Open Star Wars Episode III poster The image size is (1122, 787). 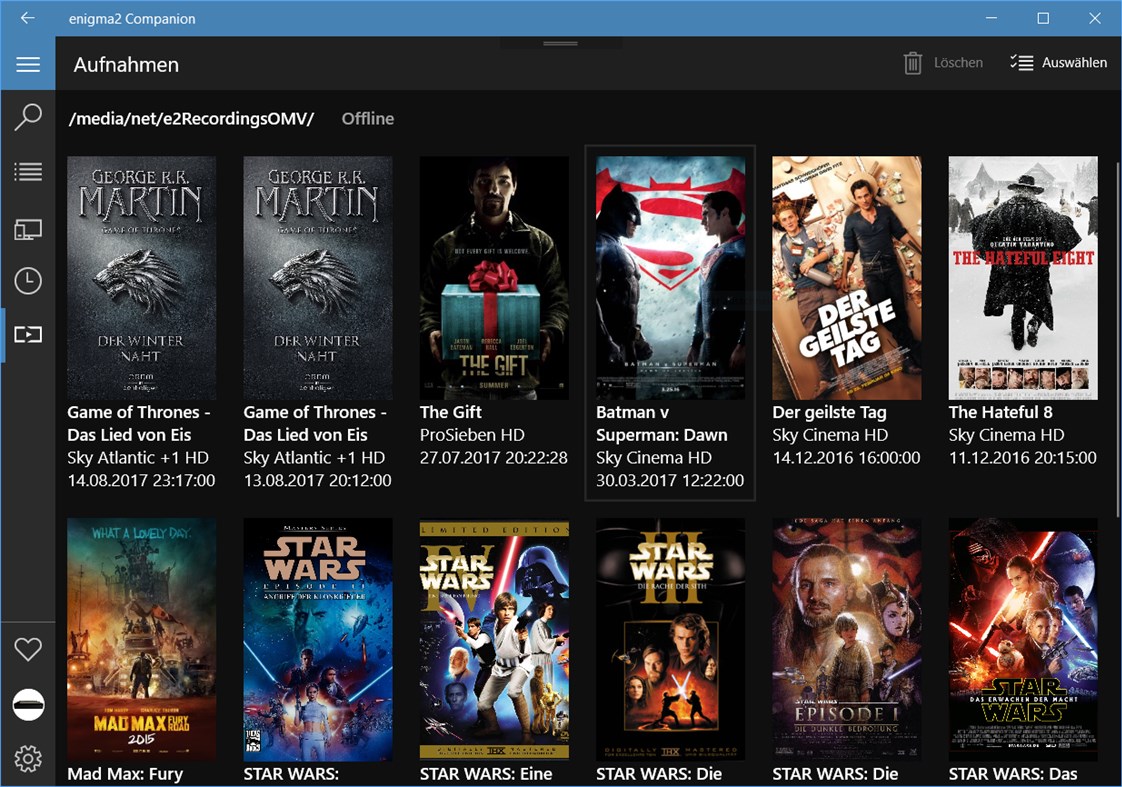pyautogui.click(x=670, y=640)
